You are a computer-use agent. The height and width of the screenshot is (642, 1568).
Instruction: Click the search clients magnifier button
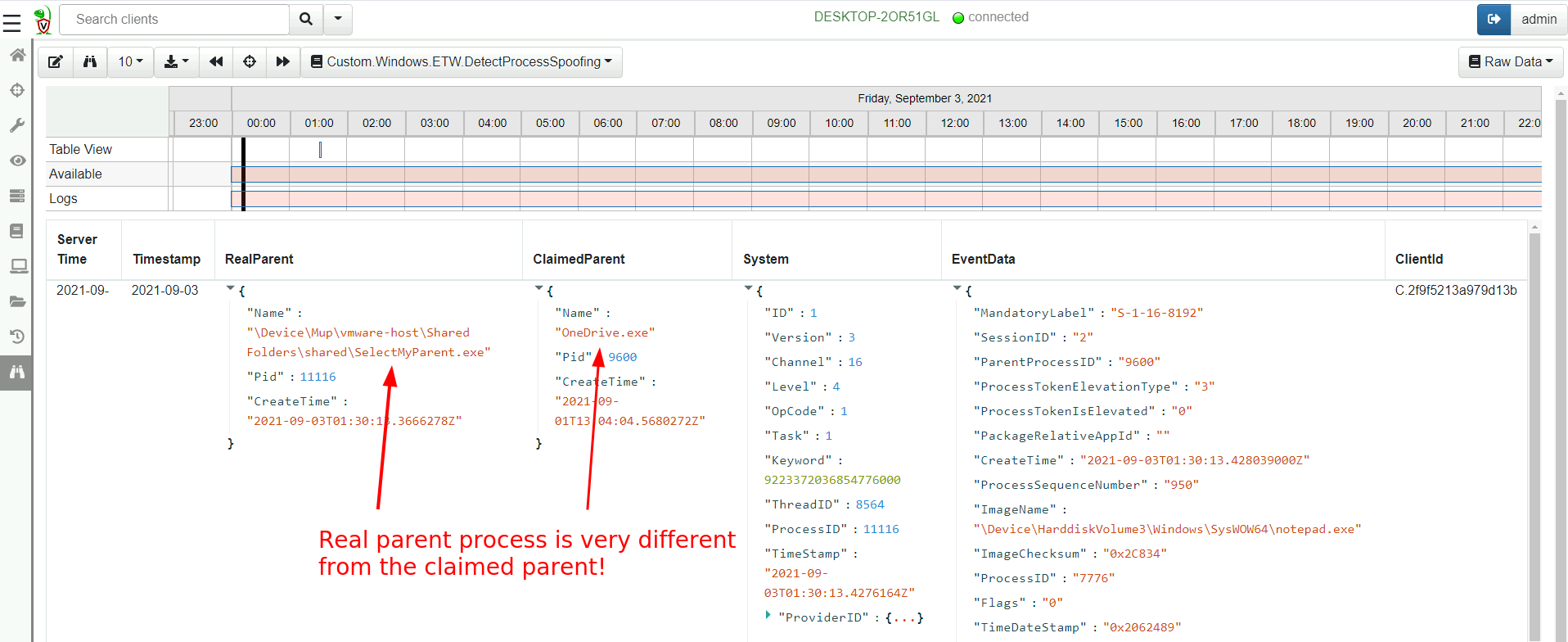(x=306, y=20)
